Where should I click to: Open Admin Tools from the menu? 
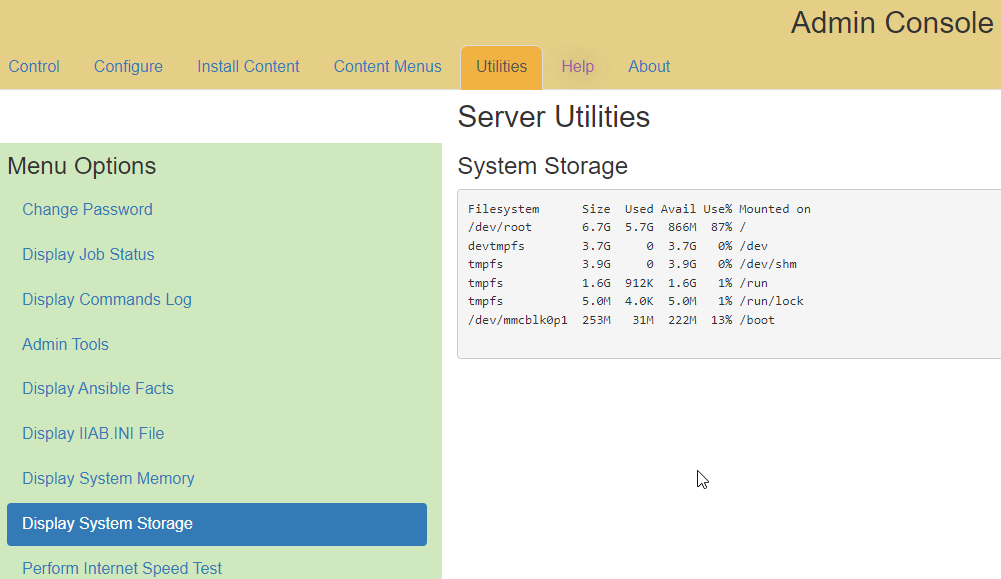(x=65, y=344)
